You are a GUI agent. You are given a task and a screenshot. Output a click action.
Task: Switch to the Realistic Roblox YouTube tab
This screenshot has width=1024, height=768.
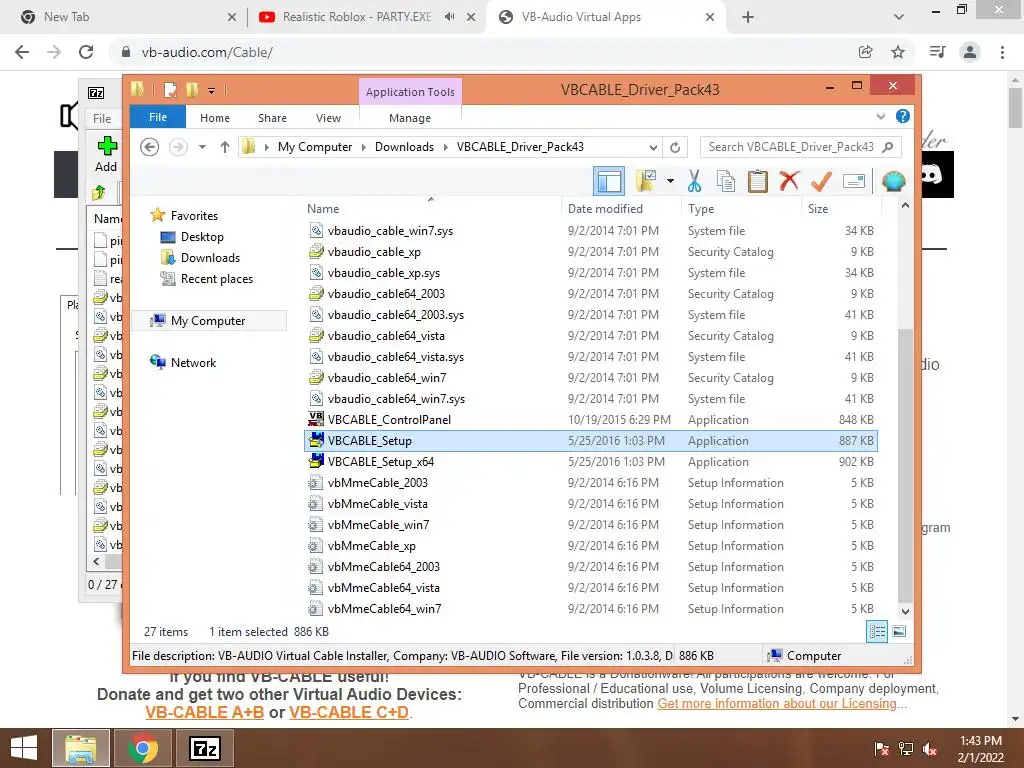click(x=357, y=17)
